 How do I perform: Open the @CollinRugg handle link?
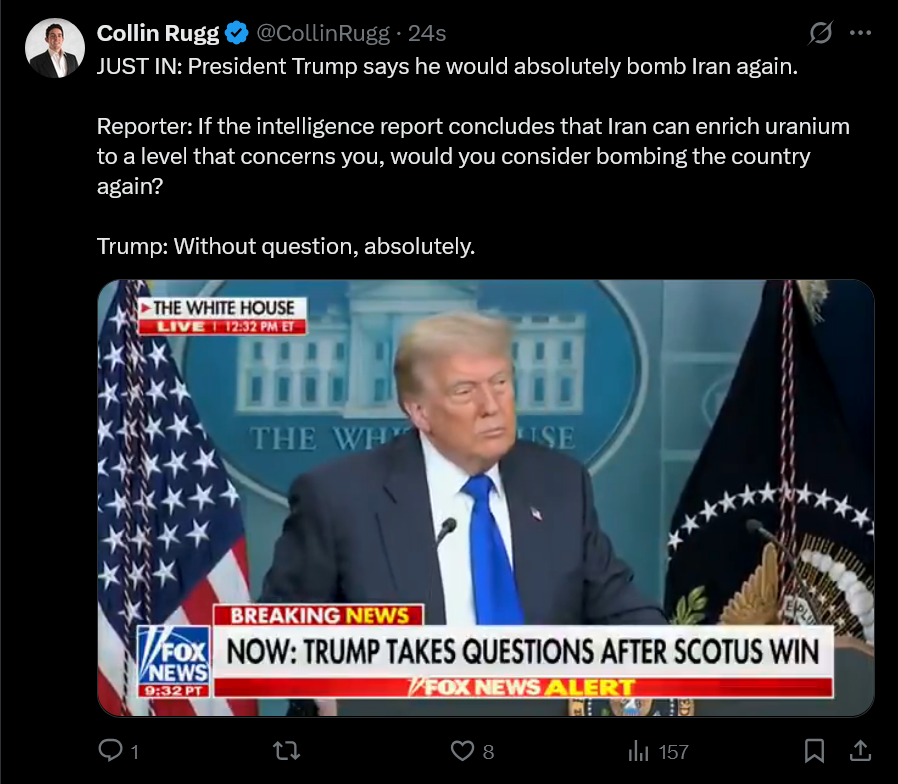[x=322, y=34]
